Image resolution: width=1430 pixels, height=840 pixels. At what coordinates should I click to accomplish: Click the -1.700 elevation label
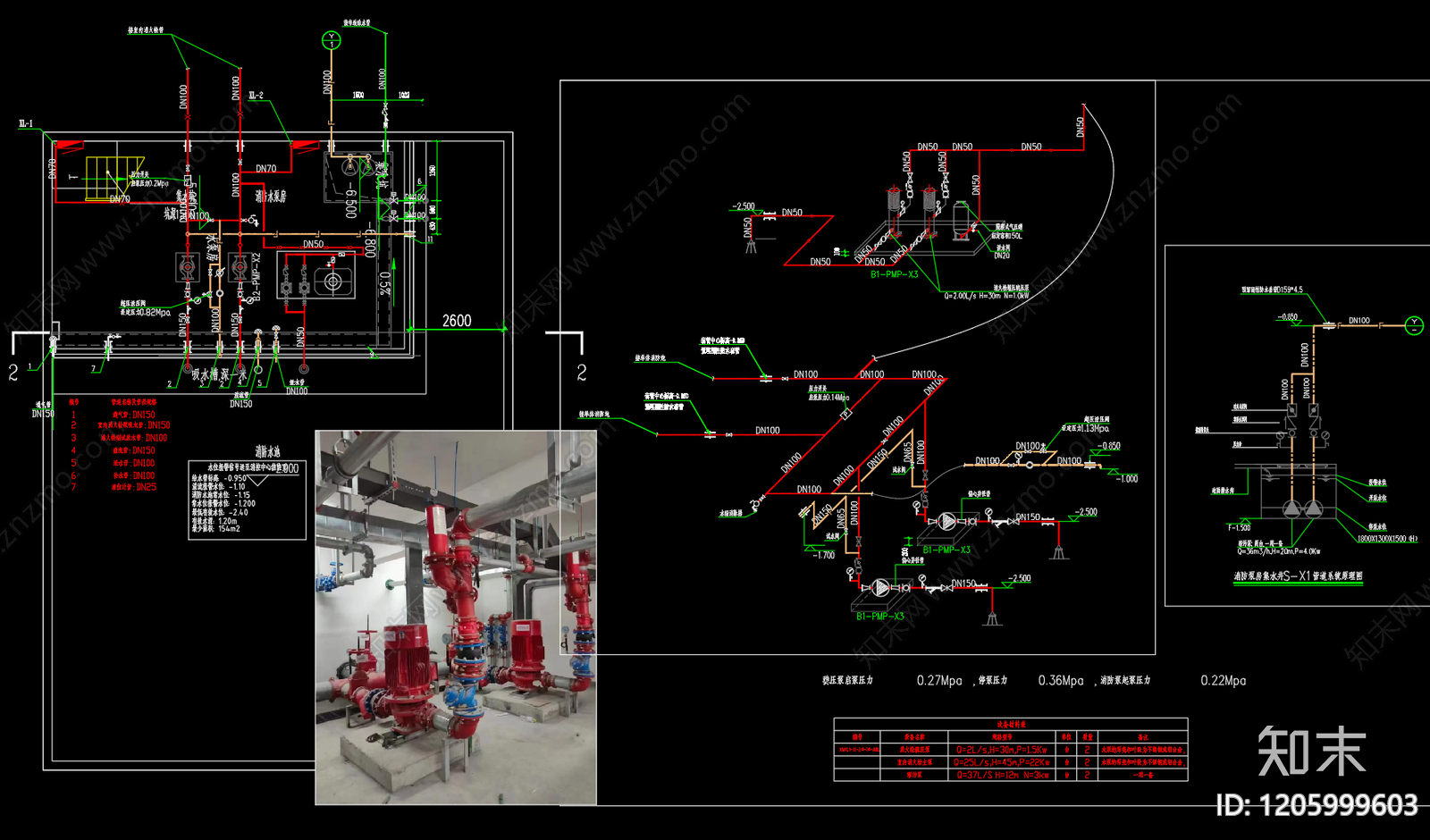(823, 555)
